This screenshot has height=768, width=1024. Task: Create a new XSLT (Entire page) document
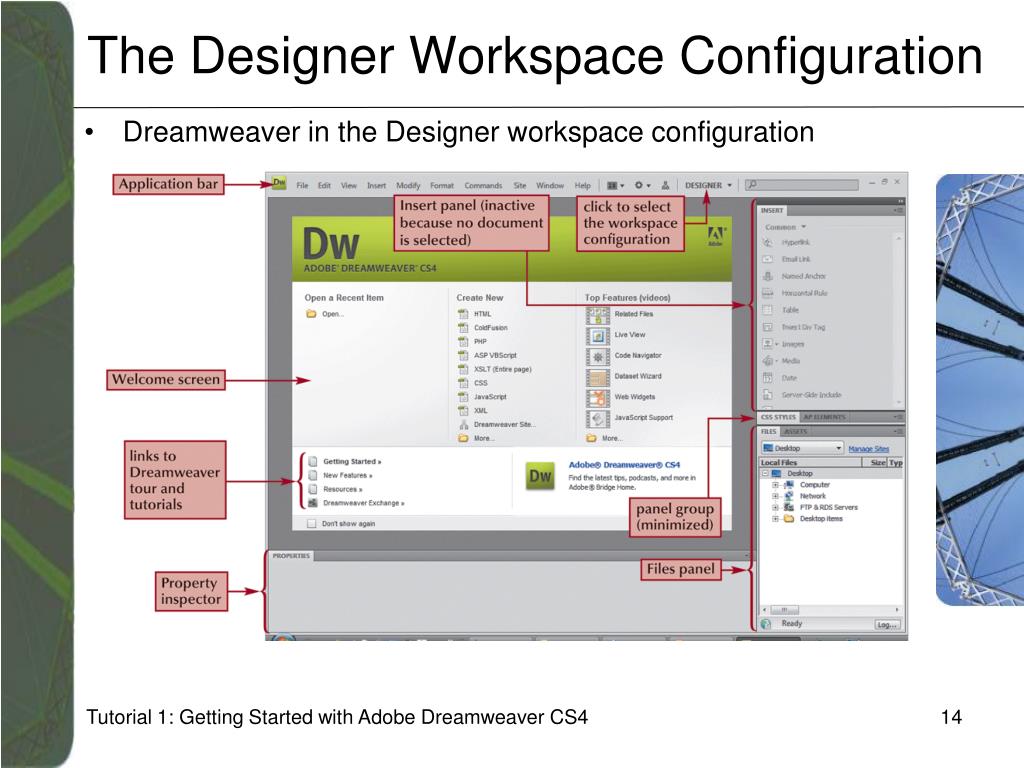click(495, 369)
